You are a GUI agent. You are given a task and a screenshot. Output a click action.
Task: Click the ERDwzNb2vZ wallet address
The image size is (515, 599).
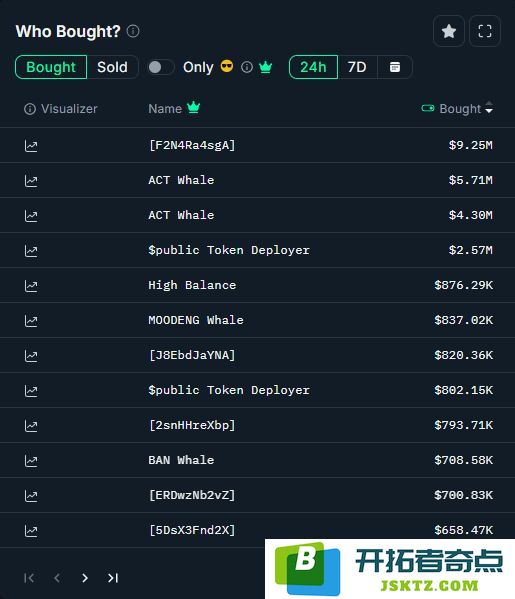click(192, 495)
